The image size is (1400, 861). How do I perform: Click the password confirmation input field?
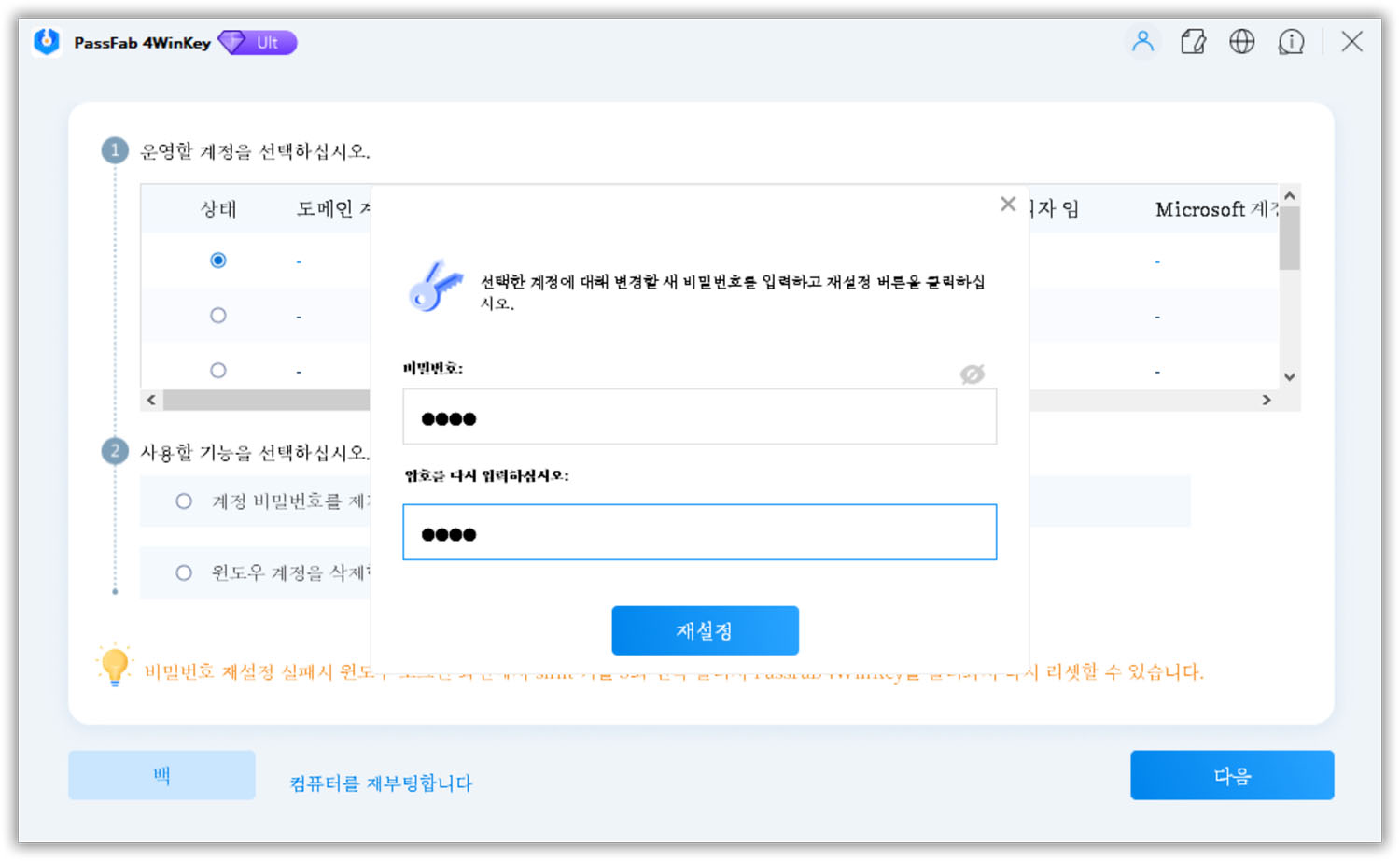[x=699, y=531]
